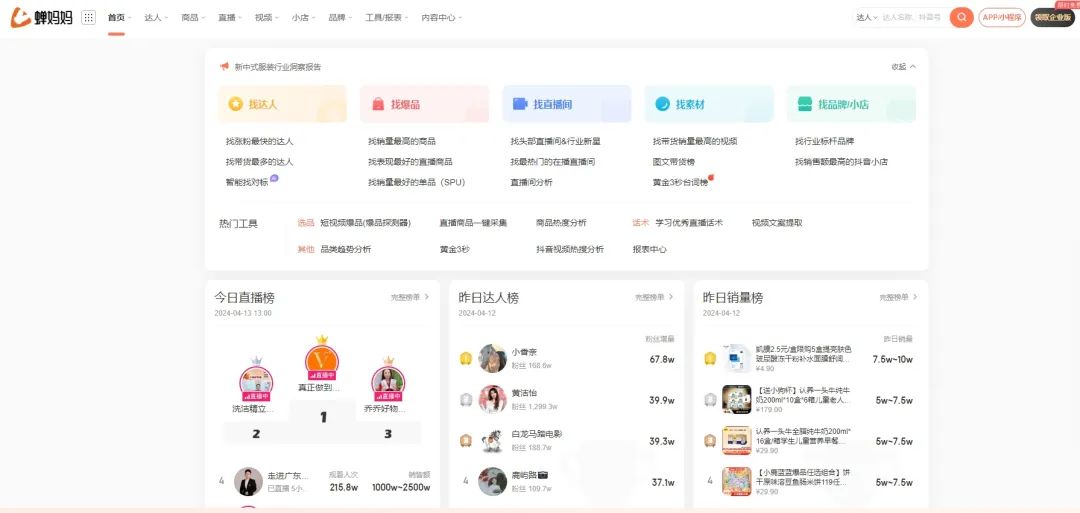Viewport: 1080px width, 513px height.
Task: Open 黄金3秒台词榜 link
Action: (x=680, y=182)
